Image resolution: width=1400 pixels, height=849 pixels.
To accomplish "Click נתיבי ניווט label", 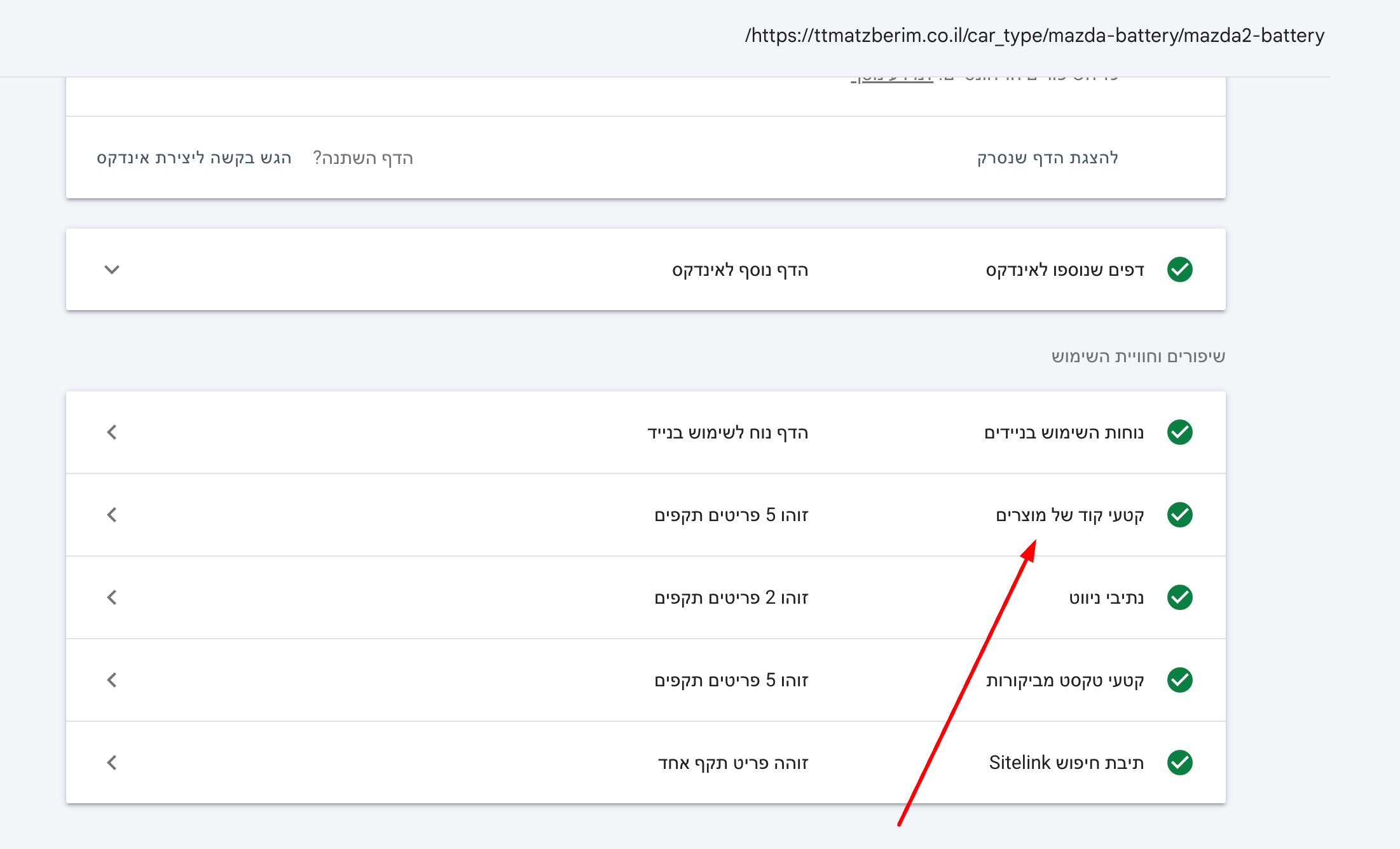I will [x=1106, y=598].
